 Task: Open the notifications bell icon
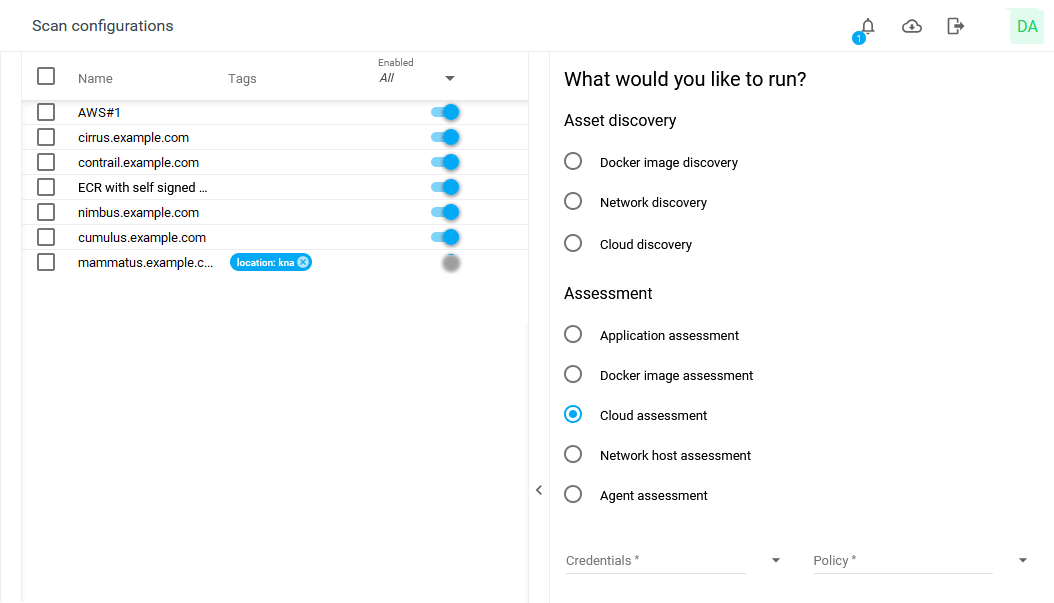(x=867, y=27)
